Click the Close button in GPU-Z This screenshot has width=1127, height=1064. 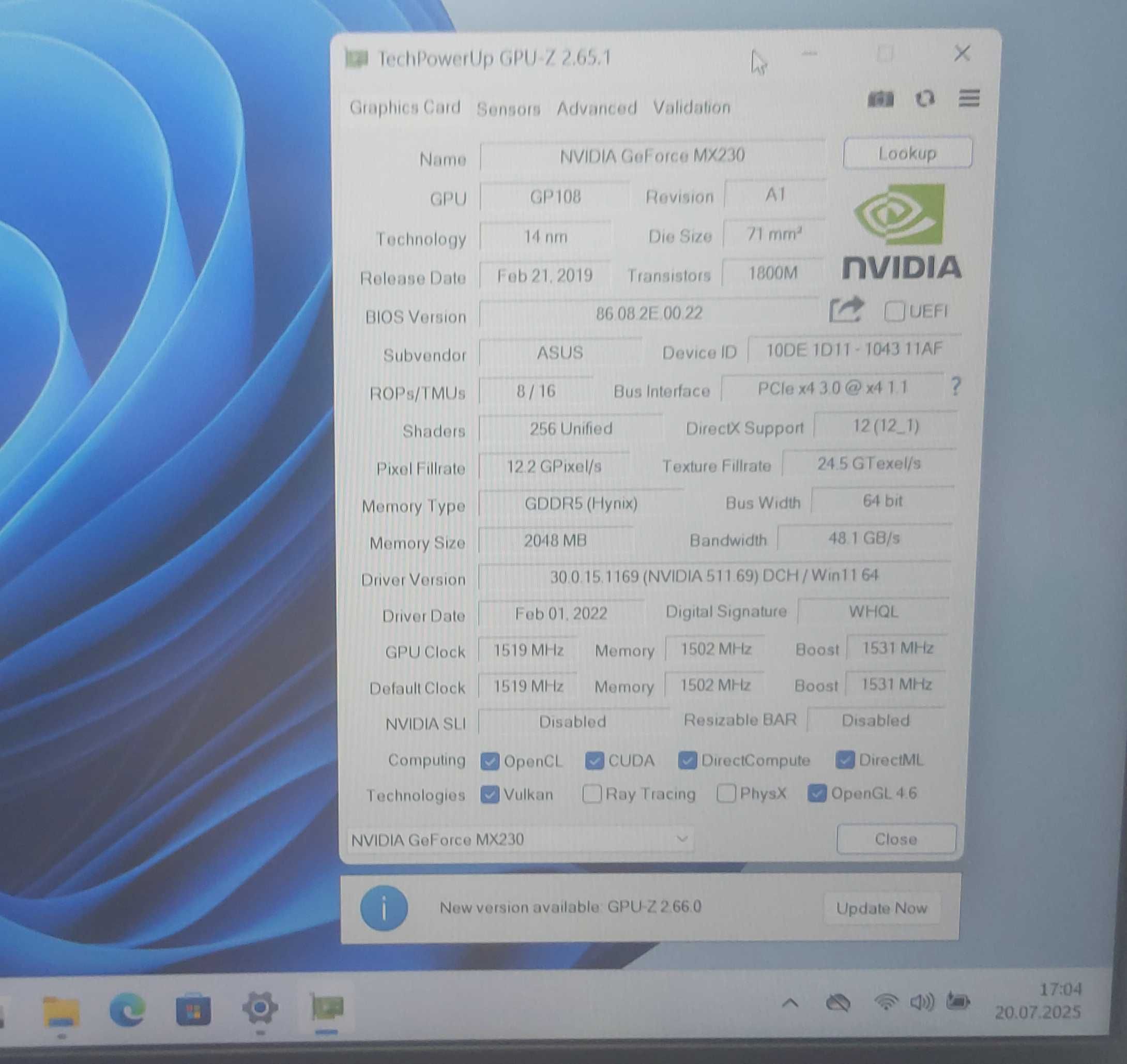point(896,839)
